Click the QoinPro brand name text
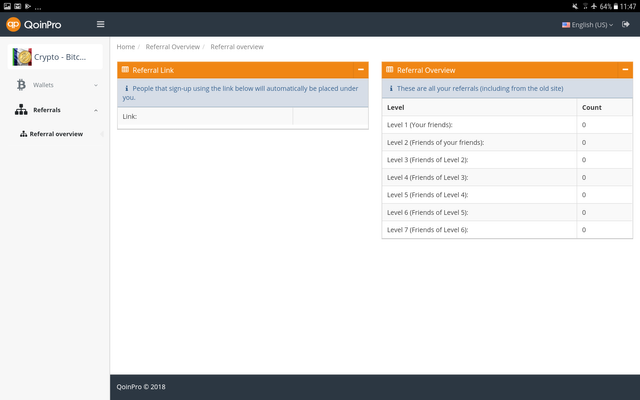This screenshot has width=640, height=400. (x=42, y=25)
